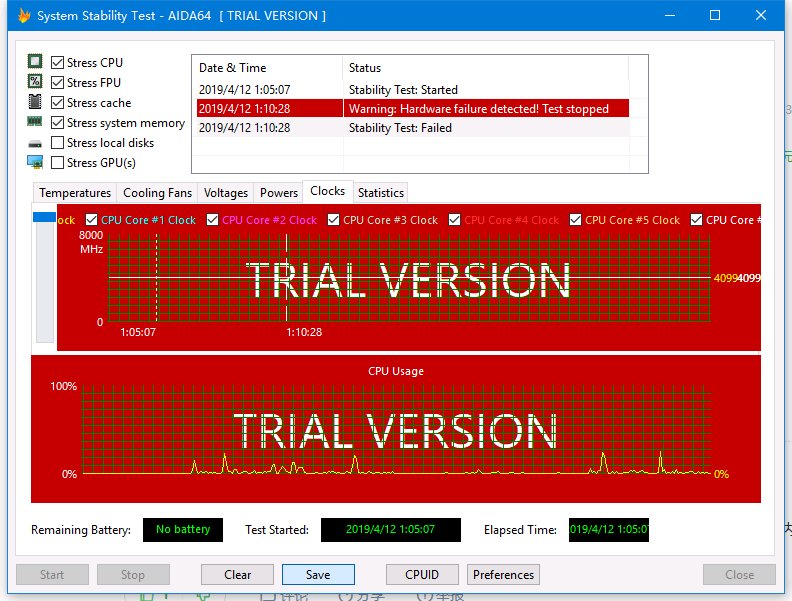Toggle CPU Core #5 Clock graph checkbox
The width and height of the screenshot is (792, 601).
[x=575, y=220]
